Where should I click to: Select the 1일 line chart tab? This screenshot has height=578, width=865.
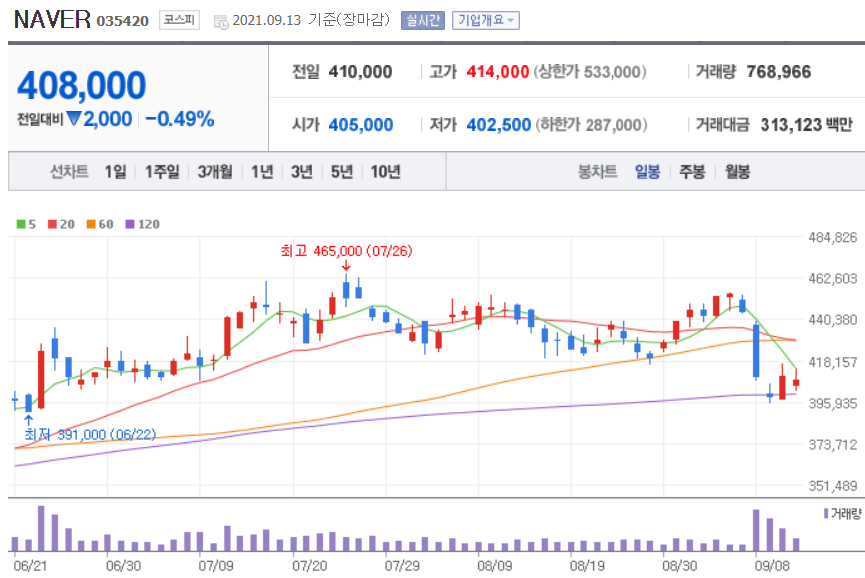point(115,172)
